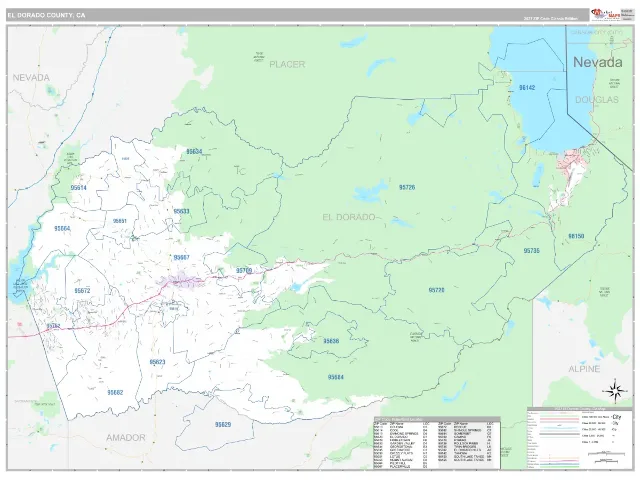Click the "EL DORADO COUNTY, CA" title
This screenshot has height=480, width=640.
(x=46, y=15)
